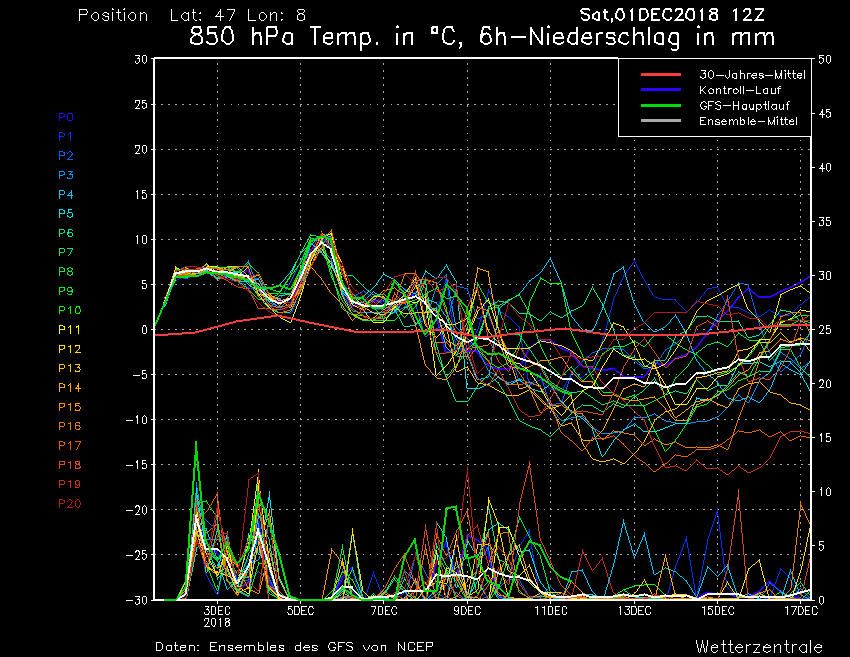850x657 pixels.
Task: Select ensemble member label P4
Action: click(x=66, y=194)
